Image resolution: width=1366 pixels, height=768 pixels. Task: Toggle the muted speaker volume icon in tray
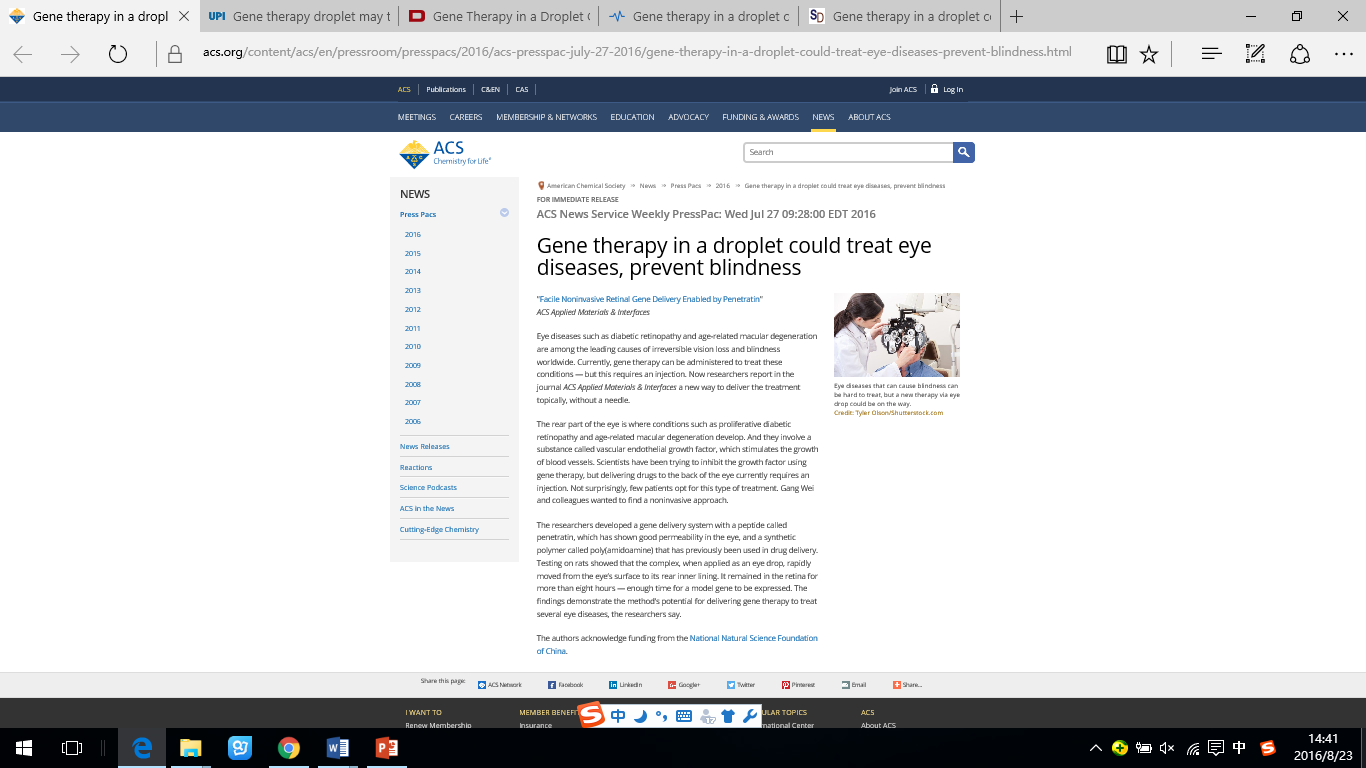(x=1167, y=748)
